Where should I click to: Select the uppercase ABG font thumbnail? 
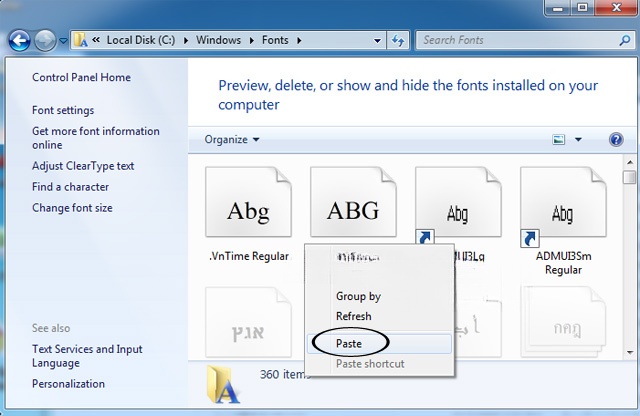click(353, 202)
